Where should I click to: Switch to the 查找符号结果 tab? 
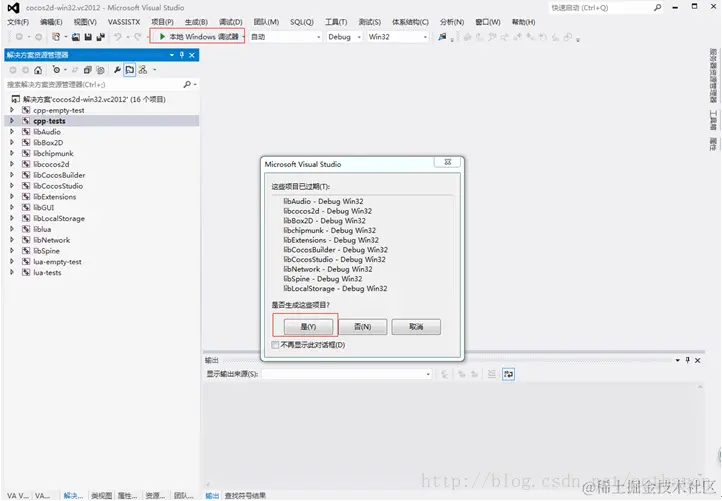point(245,495)
